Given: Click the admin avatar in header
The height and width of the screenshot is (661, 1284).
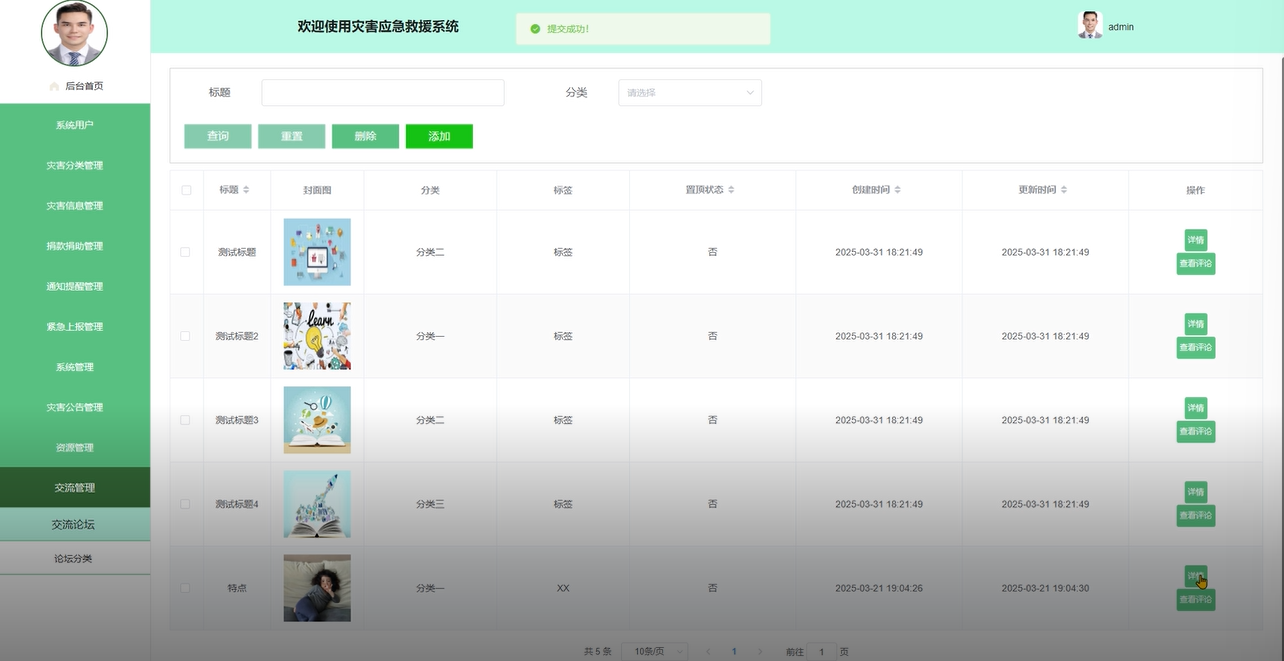Looking at the screenshot, I should [1090, 26].
